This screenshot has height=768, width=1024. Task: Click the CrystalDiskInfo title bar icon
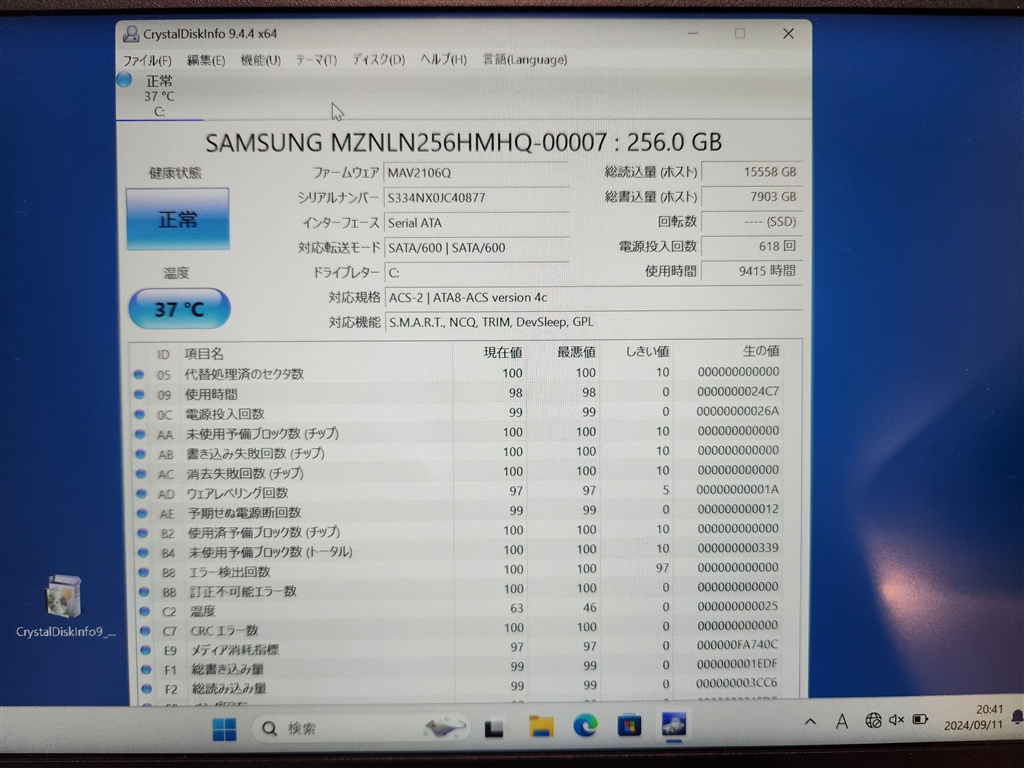tap(131, 34)
